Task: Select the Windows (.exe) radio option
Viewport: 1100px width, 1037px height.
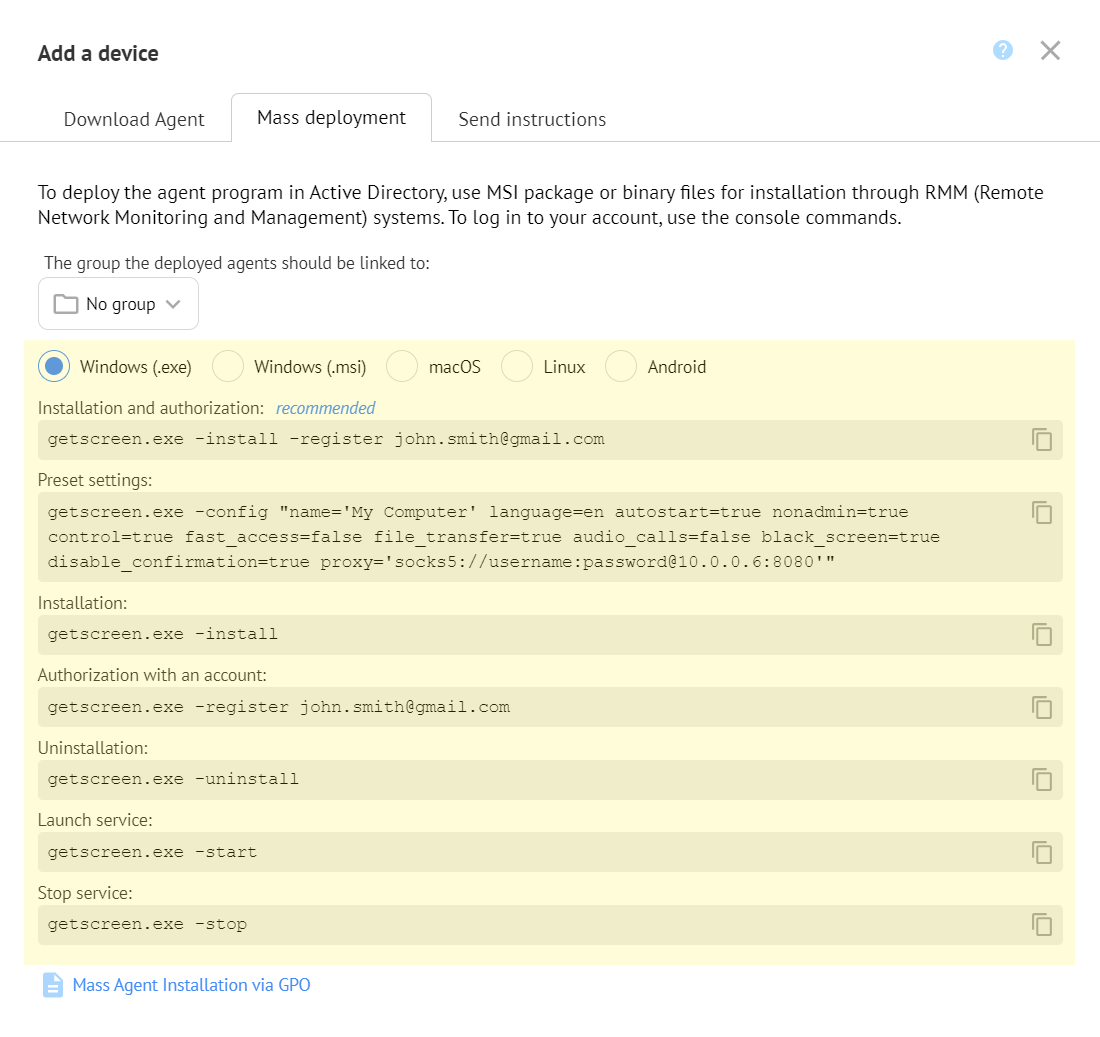Action: pyautogui.click(x=54, y=366)
